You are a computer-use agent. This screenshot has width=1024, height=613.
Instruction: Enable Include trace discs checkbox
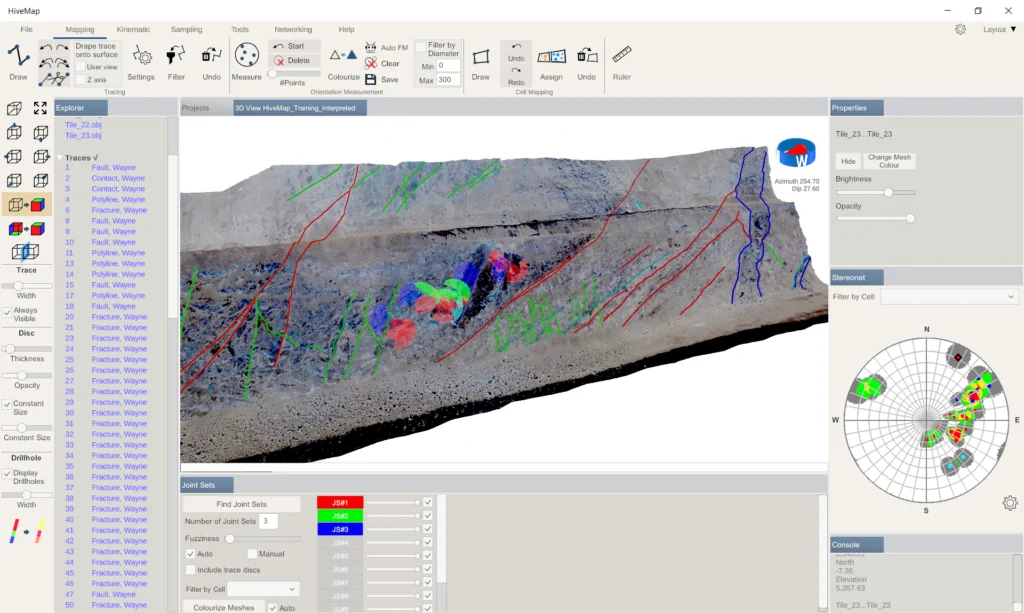click(191, 570)
